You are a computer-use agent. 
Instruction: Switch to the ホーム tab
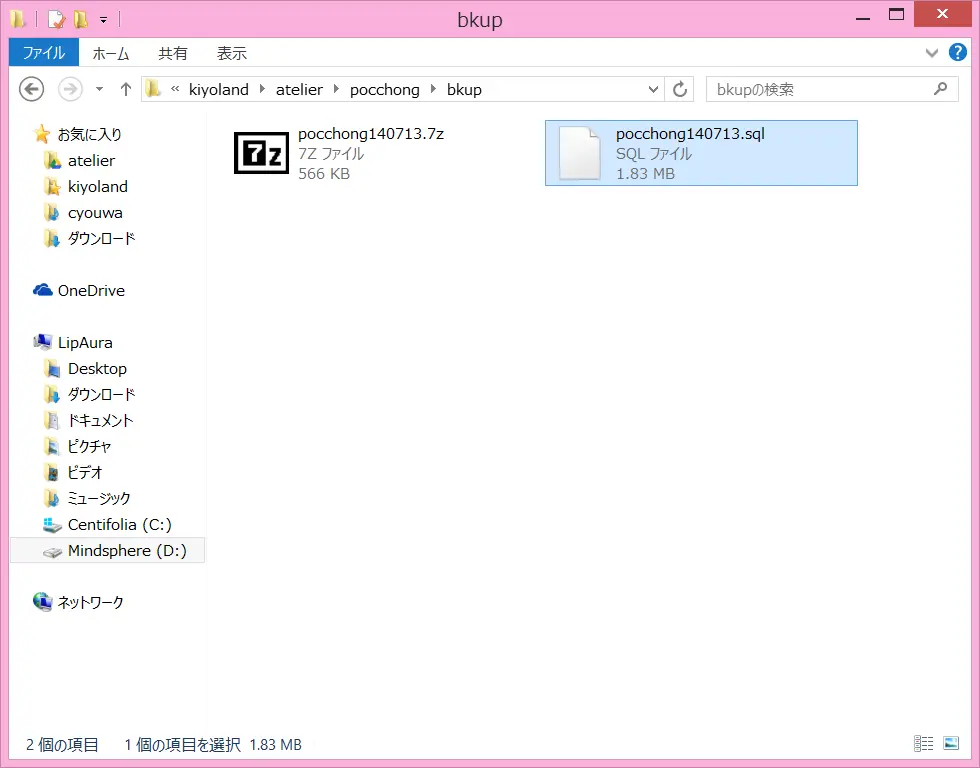click(111, 53)
